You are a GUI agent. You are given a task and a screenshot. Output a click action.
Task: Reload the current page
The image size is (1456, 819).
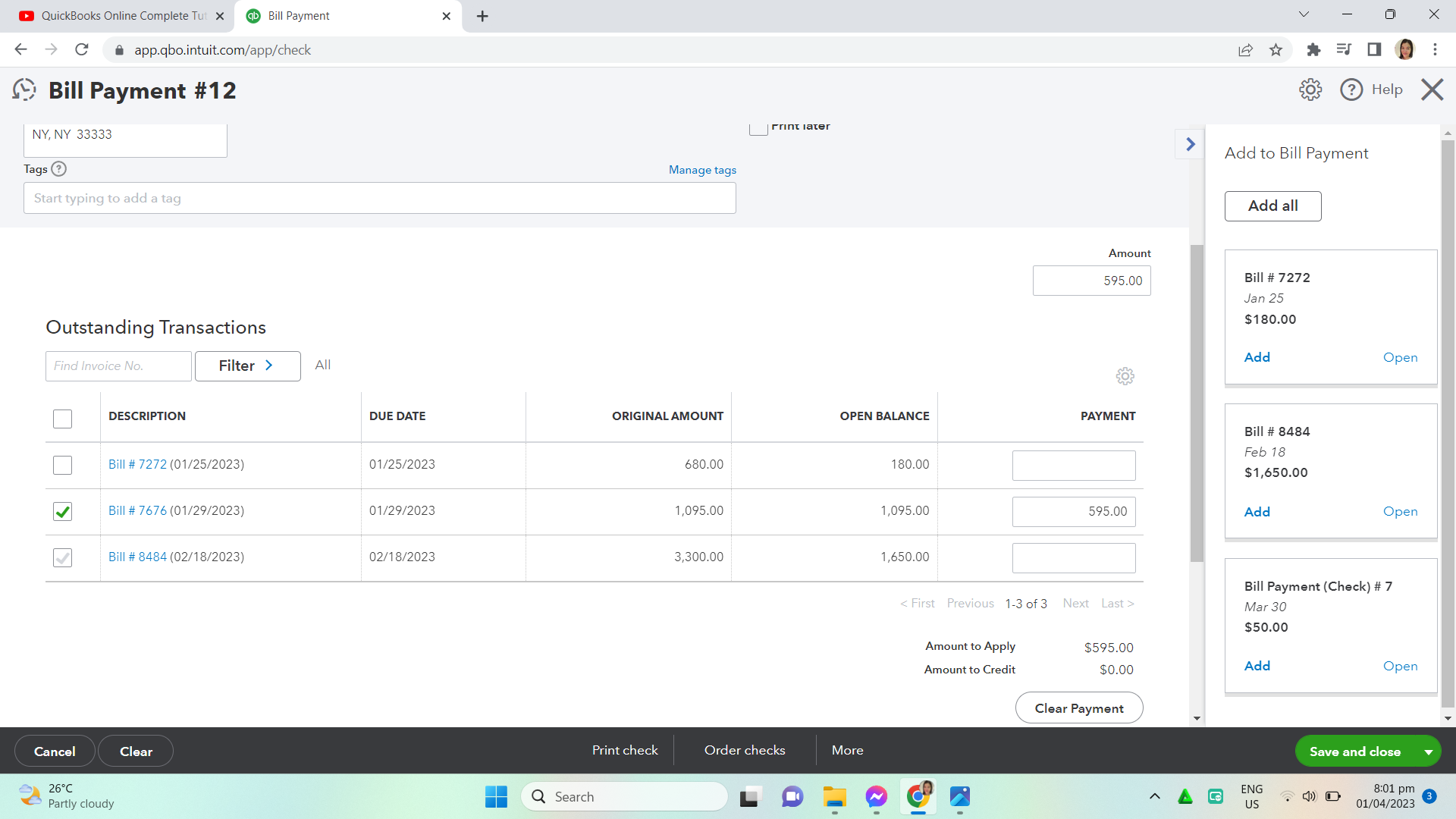coord(82,49)
